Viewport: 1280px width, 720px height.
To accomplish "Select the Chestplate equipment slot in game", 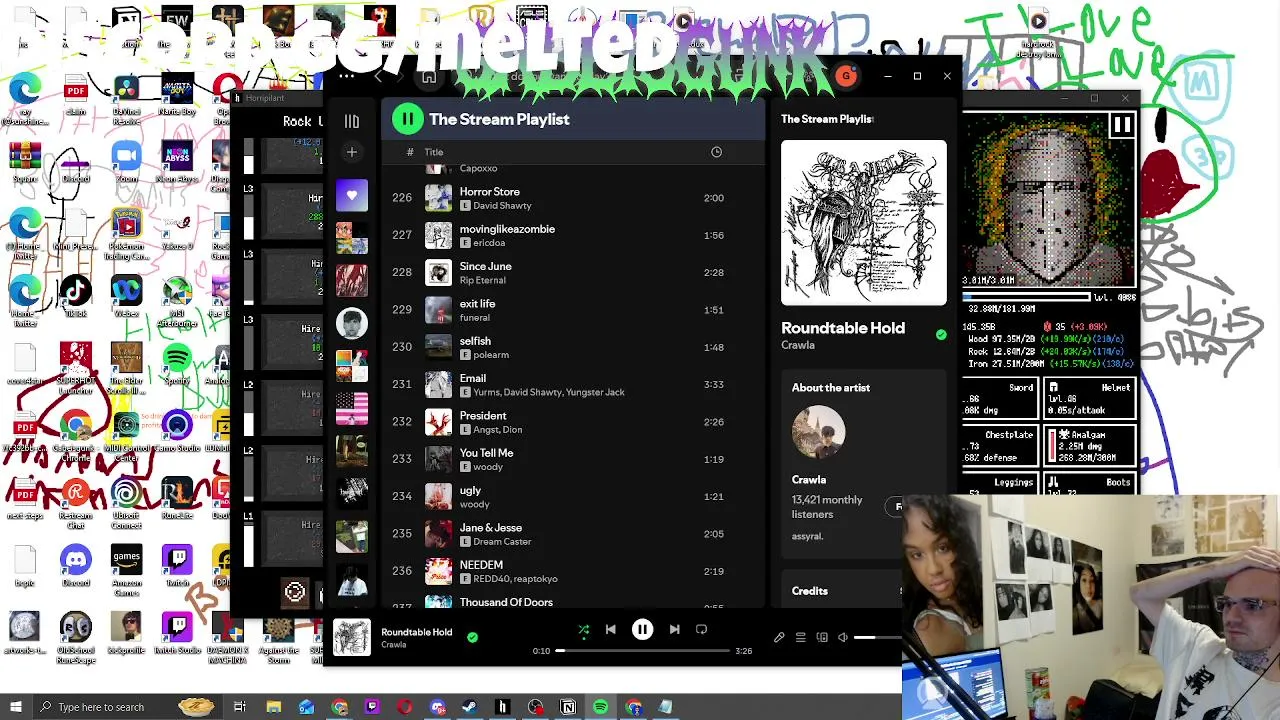I will pyautogui.click(x=1000, y=447).
